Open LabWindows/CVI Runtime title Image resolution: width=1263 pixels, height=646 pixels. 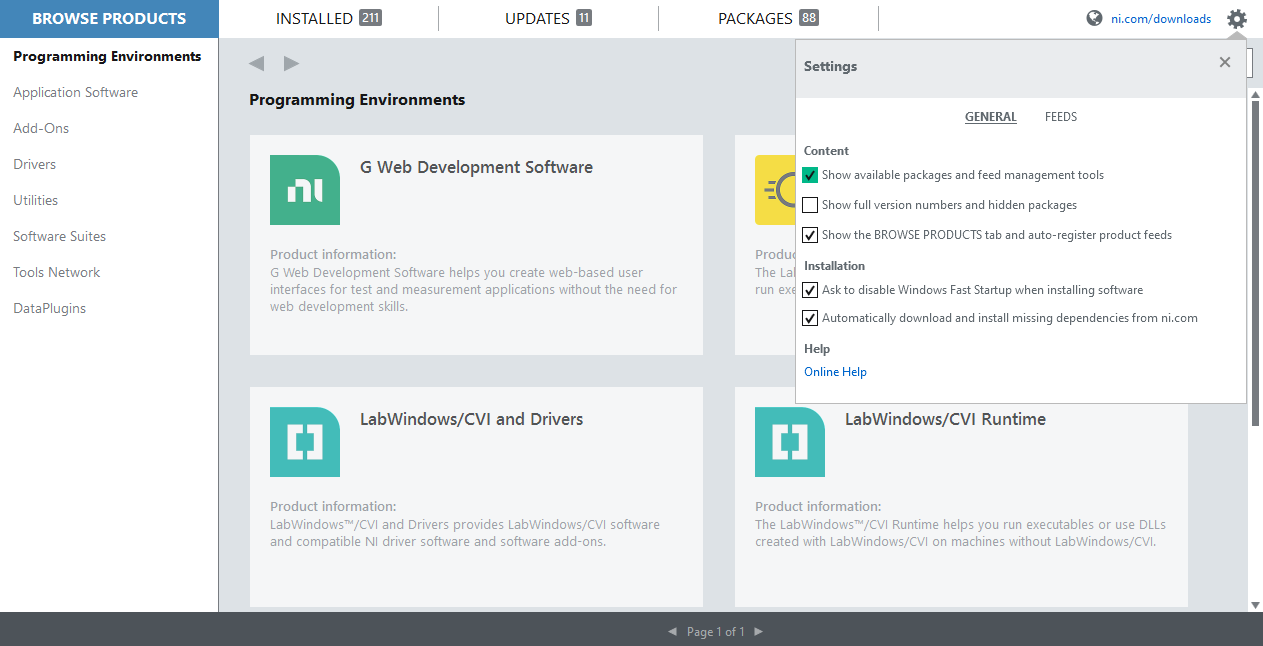945,420
